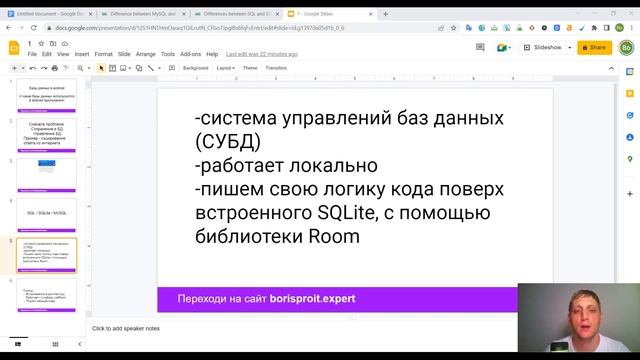Viewport: 640px width, 360px height.
Task: Open the Tools menu
Action: 168,54
